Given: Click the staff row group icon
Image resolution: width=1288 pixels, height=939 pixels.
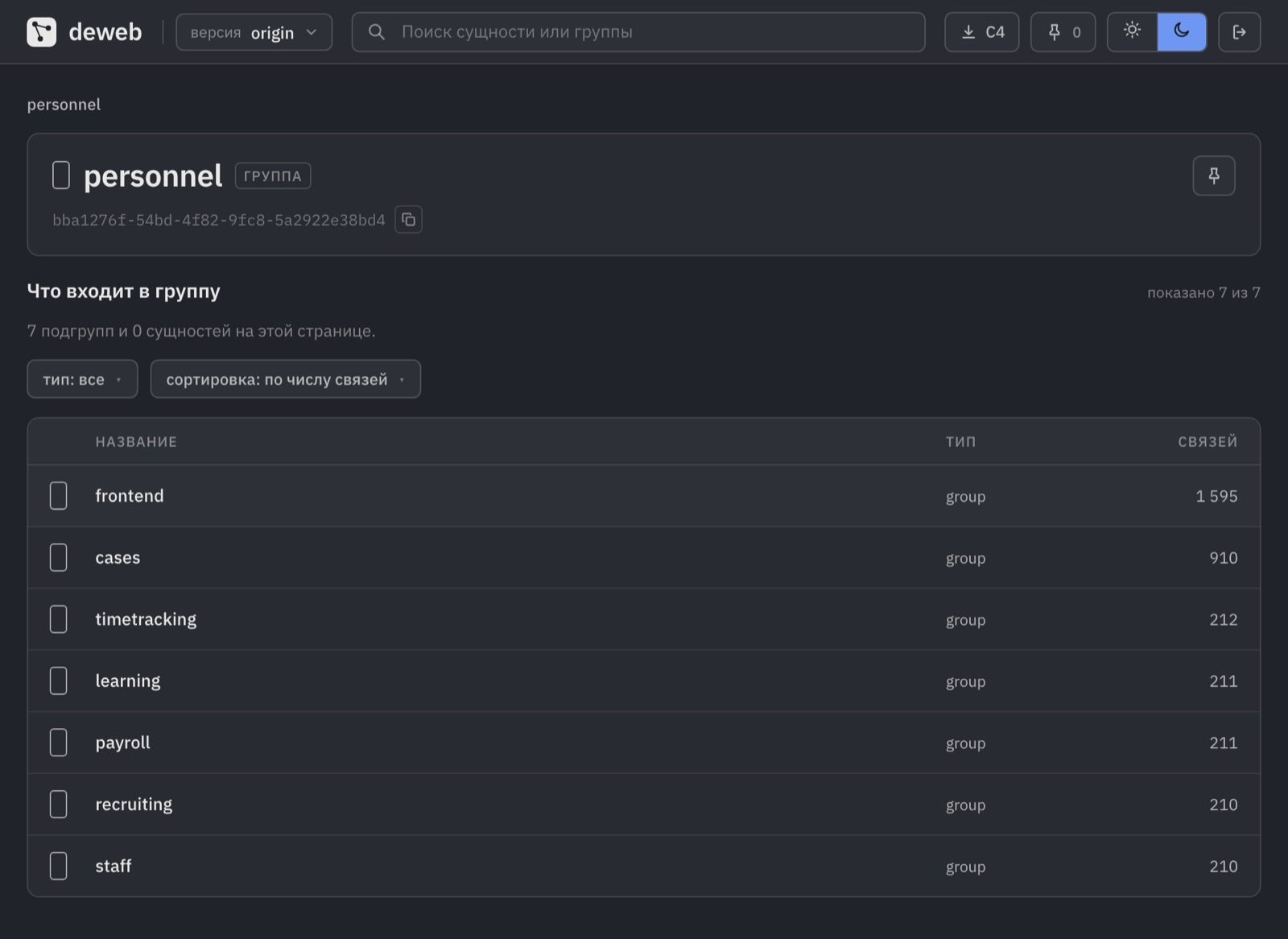Looking at the screenshot, I should 59,866.
